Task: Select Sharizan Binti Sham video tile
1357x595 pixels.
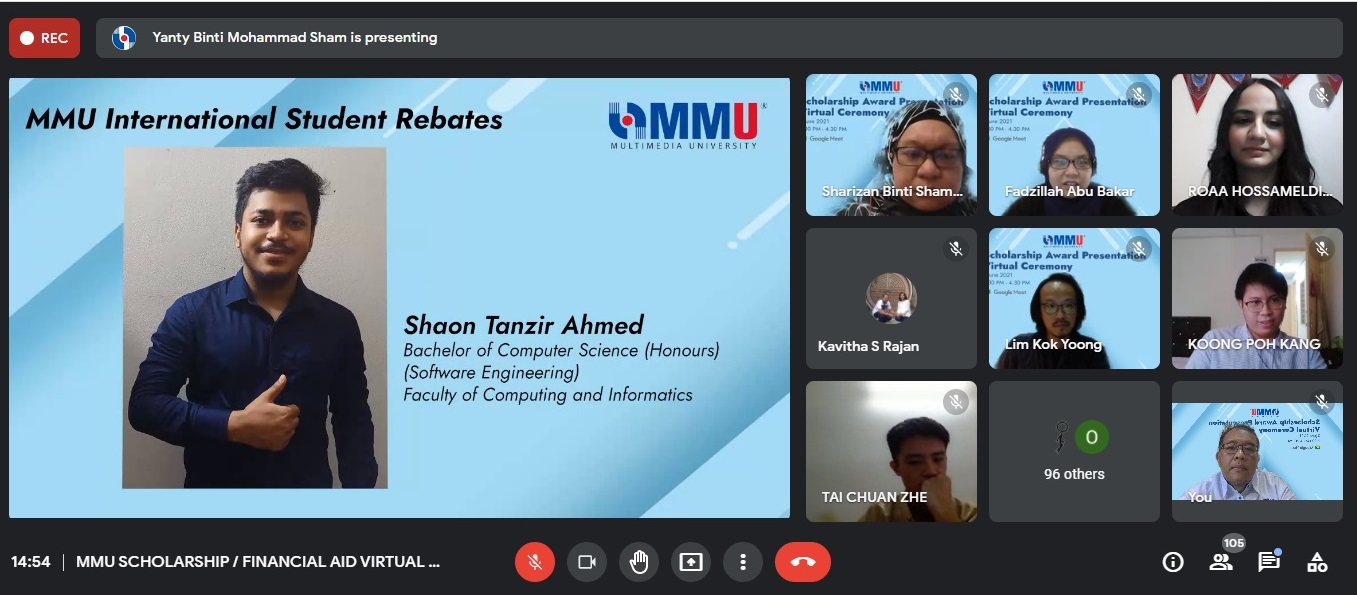Action: 891,145
